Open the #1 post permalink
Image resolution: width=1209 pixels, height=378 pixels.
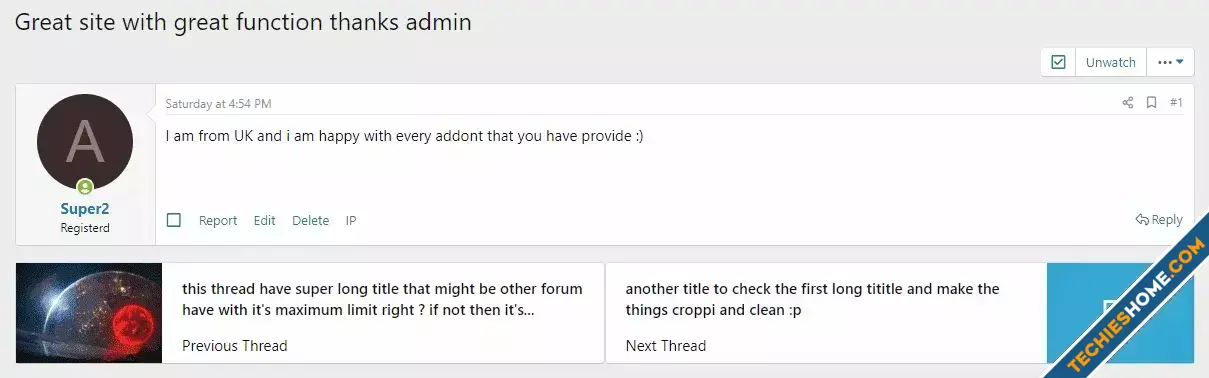click(x=1176, y=103)
